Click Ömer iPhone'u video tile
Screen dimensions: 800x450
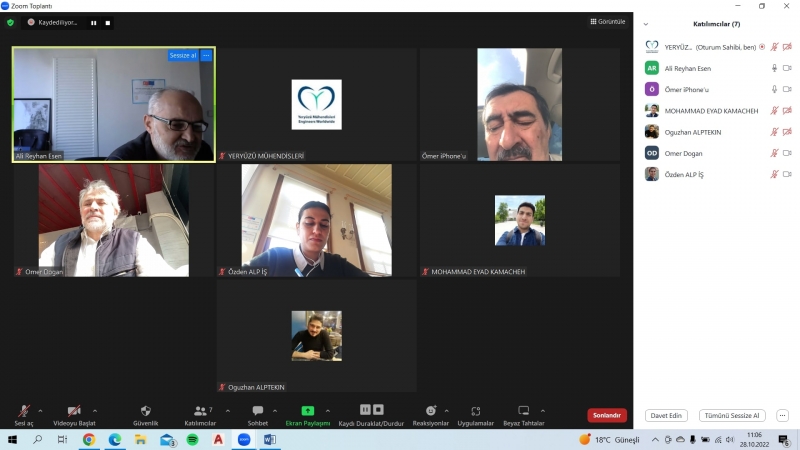click(x=519, y=105)
